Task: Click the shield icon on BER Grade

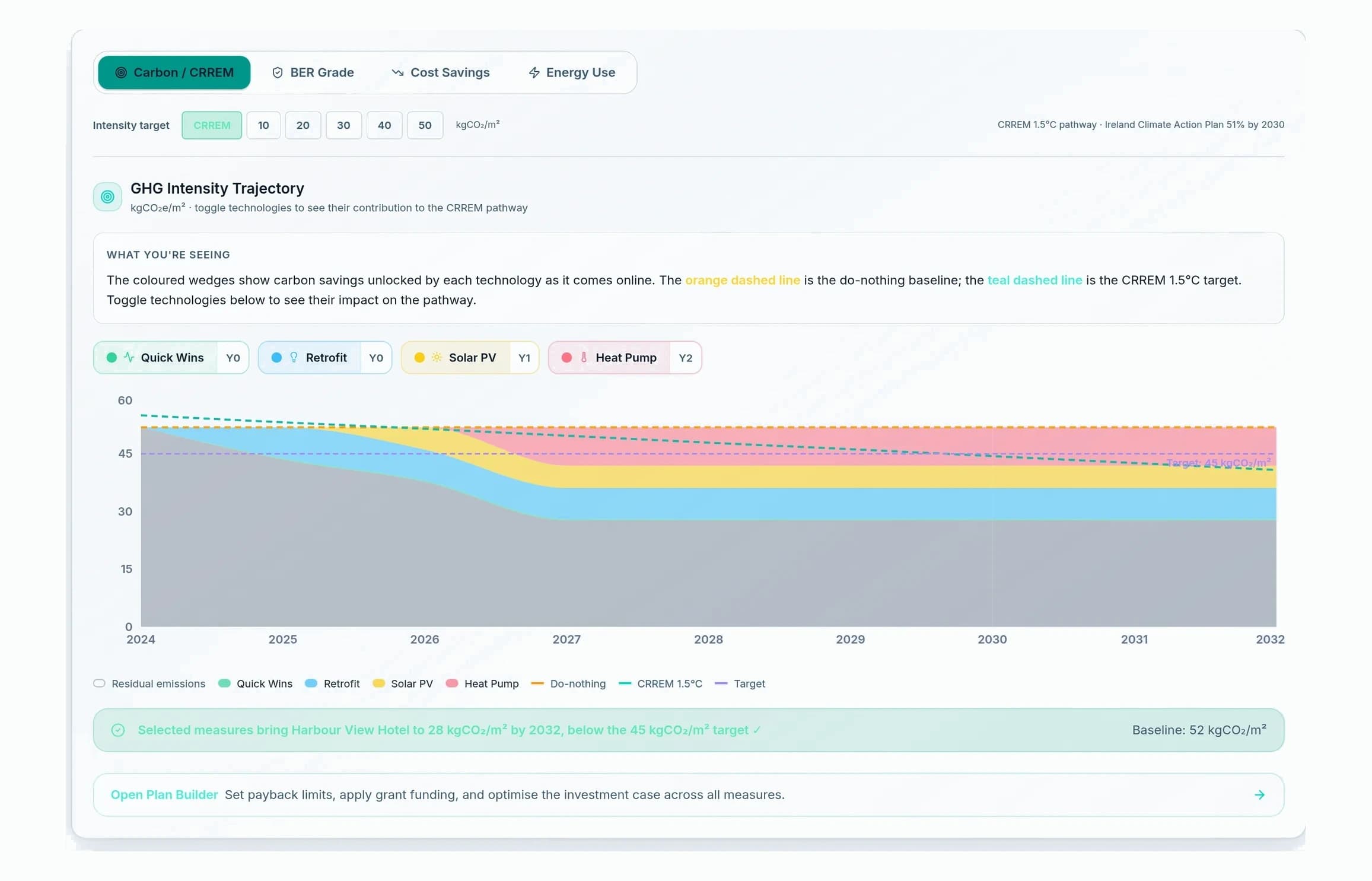Action: point(277,72)
